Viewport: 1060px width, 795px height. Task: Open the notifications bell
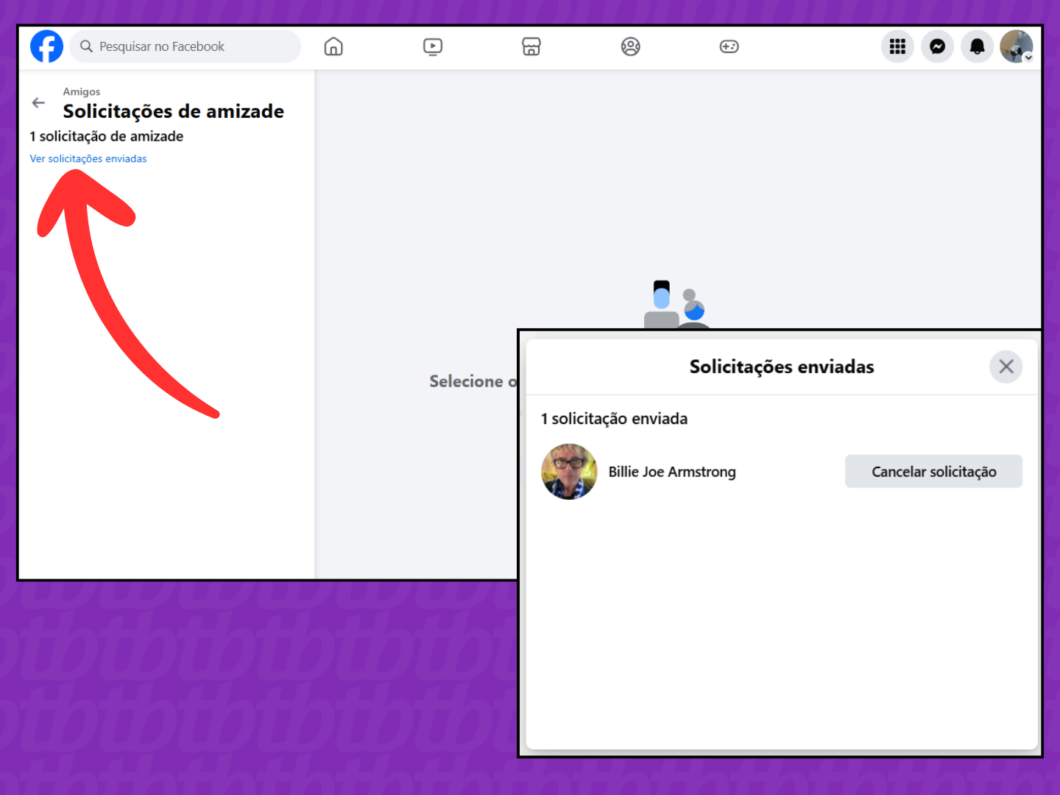pyautogui.click(x=977, y=46)
